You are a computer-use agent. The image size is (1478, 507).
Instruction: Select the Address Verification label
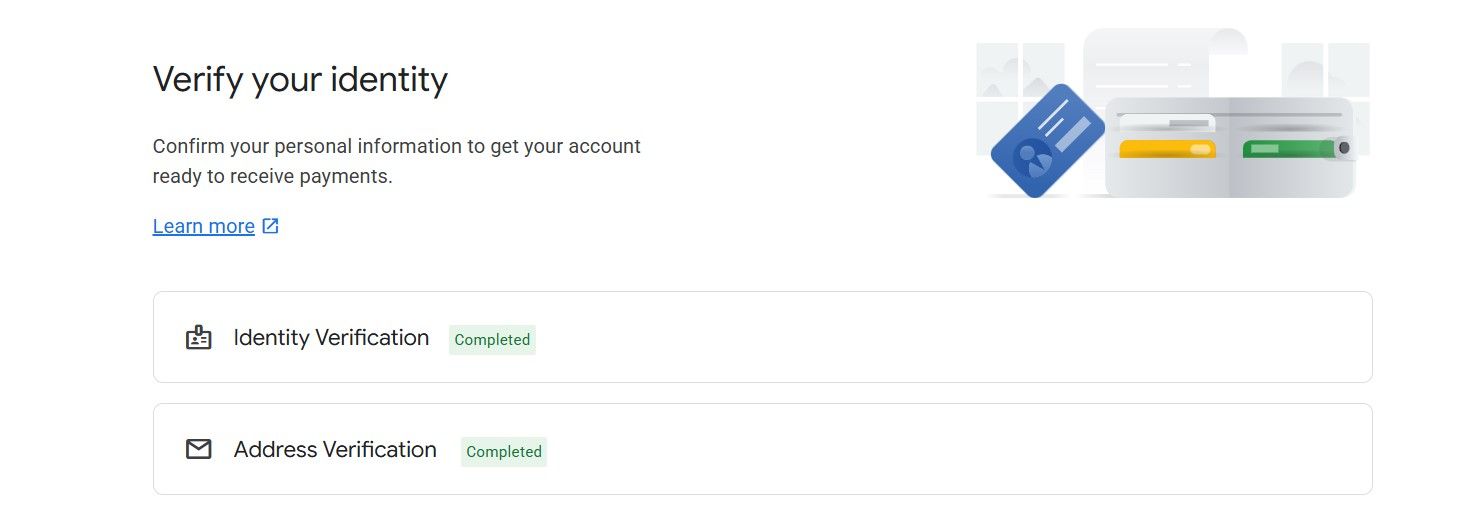335,450
